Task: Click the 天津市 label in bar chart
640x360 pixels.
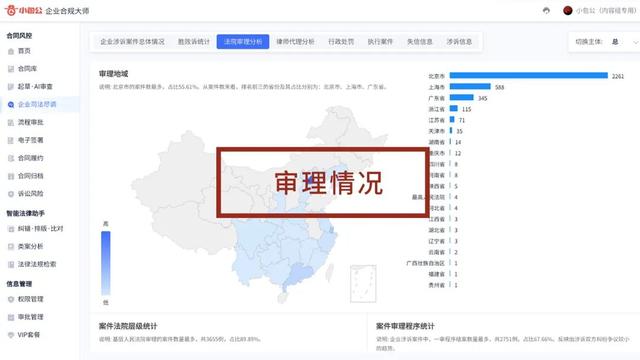Action: pyautogui.click(x=436, y=131)
